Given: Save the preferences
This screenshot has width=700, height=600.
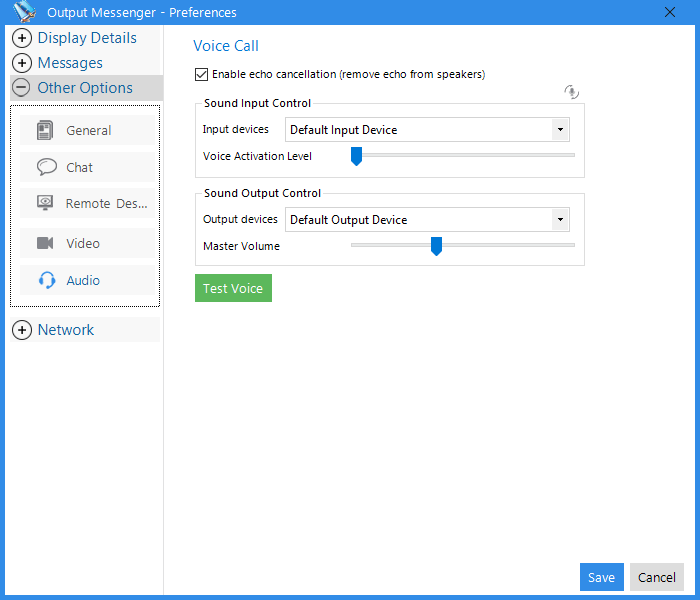Looking at the screenshot, I should point(601,577).
